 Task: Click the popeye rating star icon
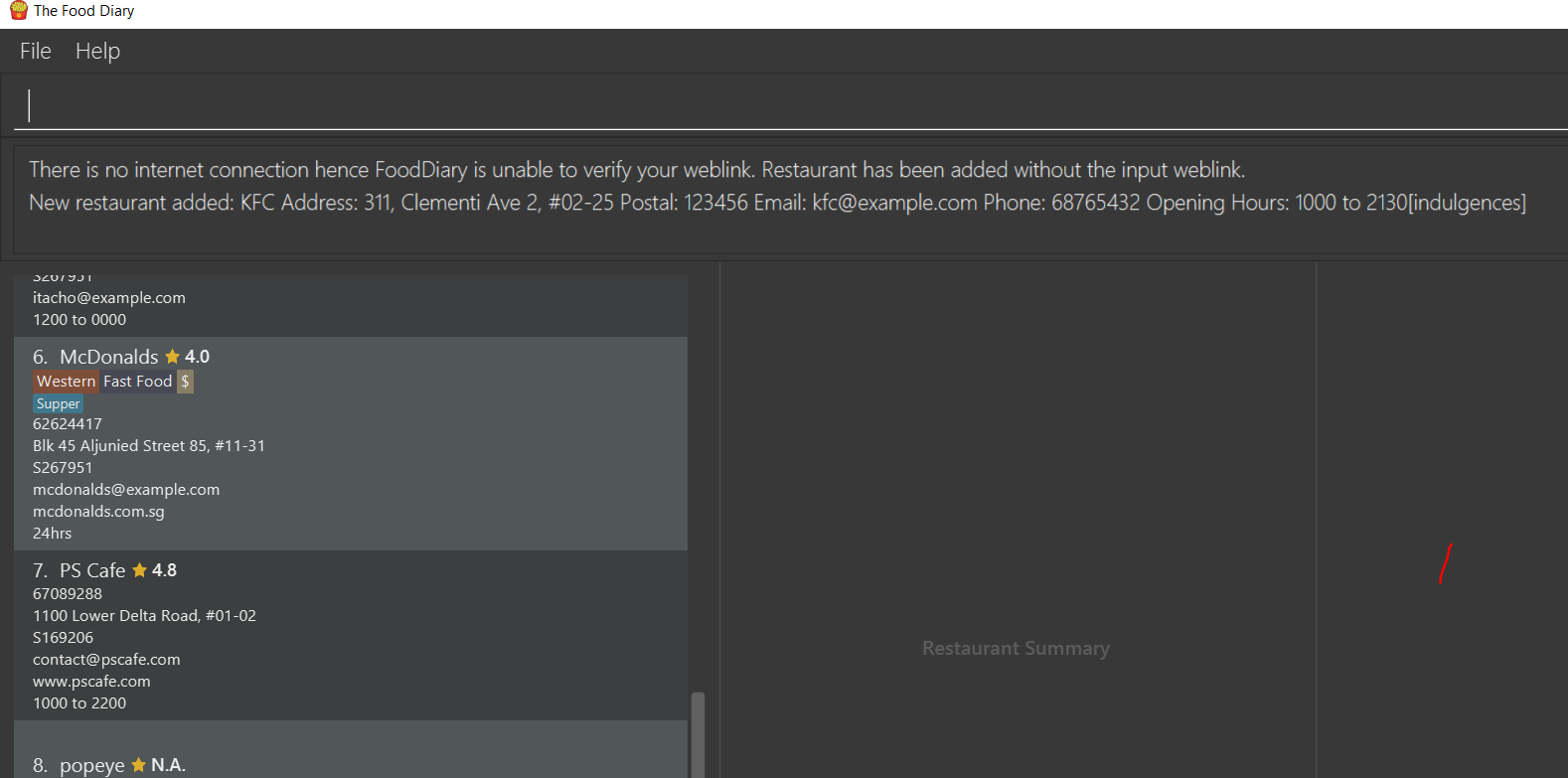(138, 764)
